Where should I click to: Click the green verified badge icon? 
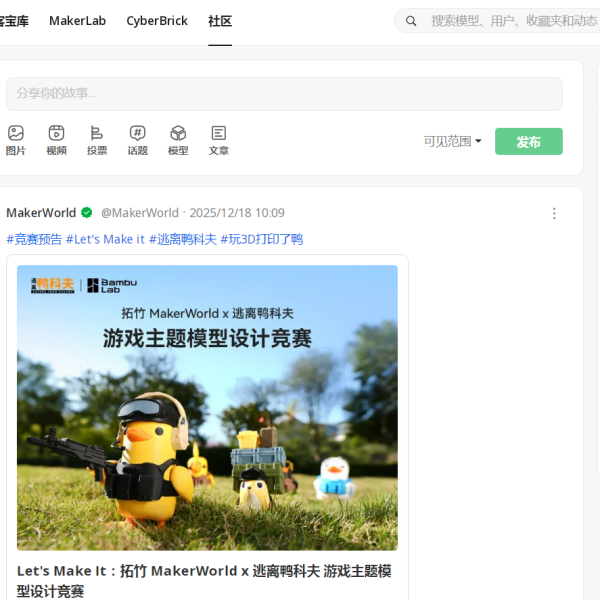click(87, 212)
